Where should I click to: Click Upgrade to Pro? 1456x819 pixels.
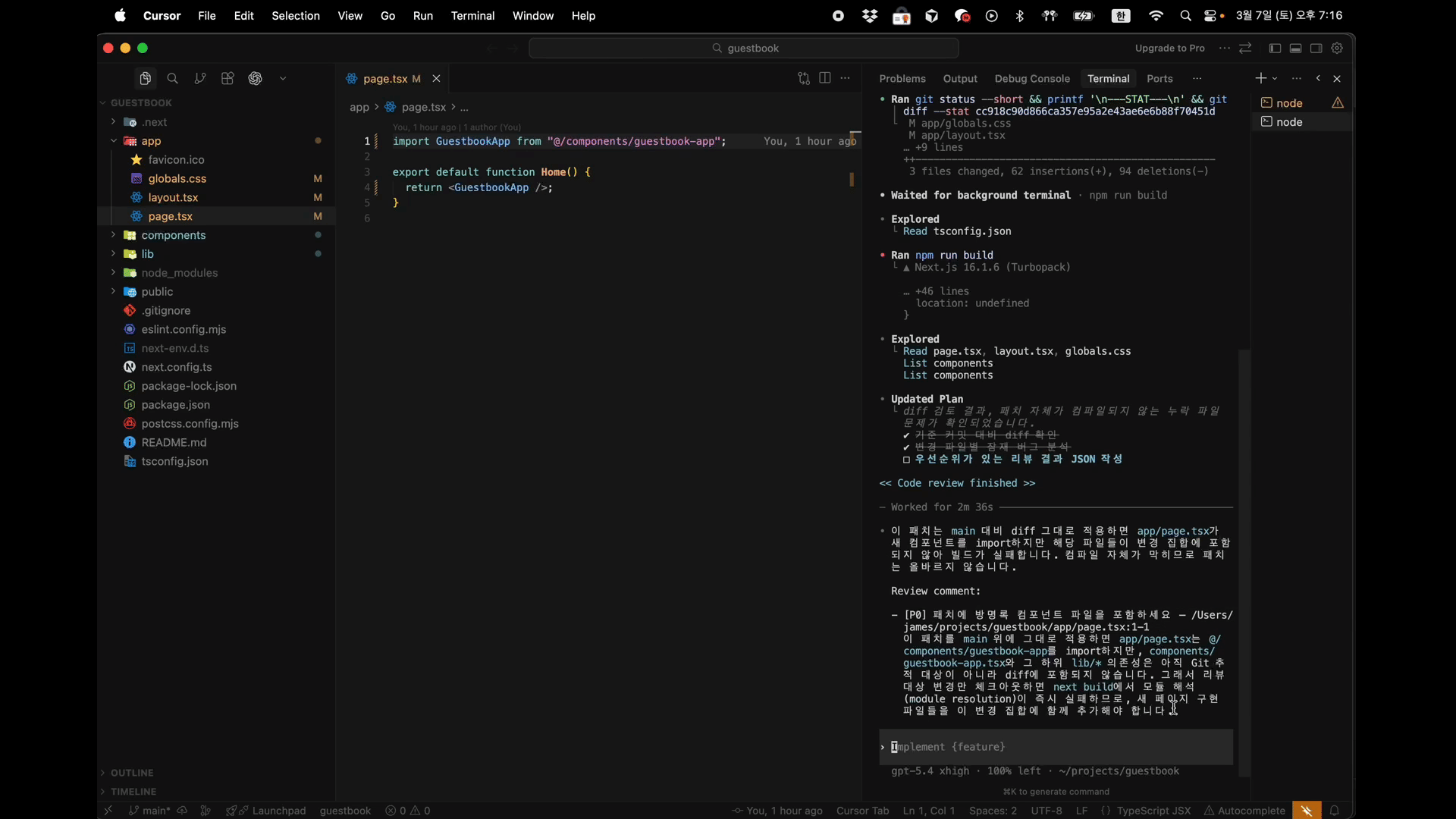(1169, 48)
